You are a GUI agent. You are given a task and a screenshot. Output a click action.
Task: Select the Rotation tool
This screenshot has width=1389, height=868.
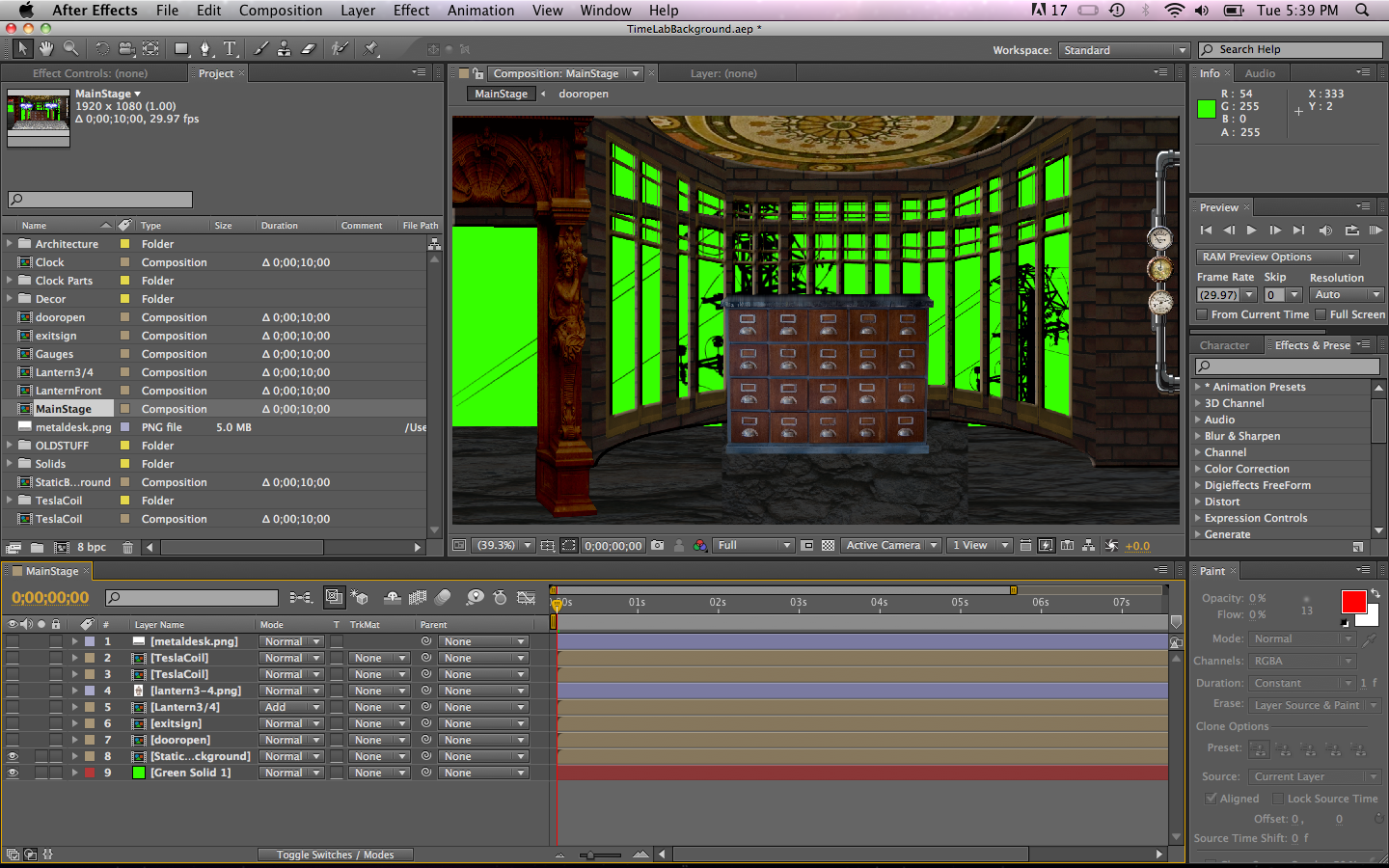101,48
